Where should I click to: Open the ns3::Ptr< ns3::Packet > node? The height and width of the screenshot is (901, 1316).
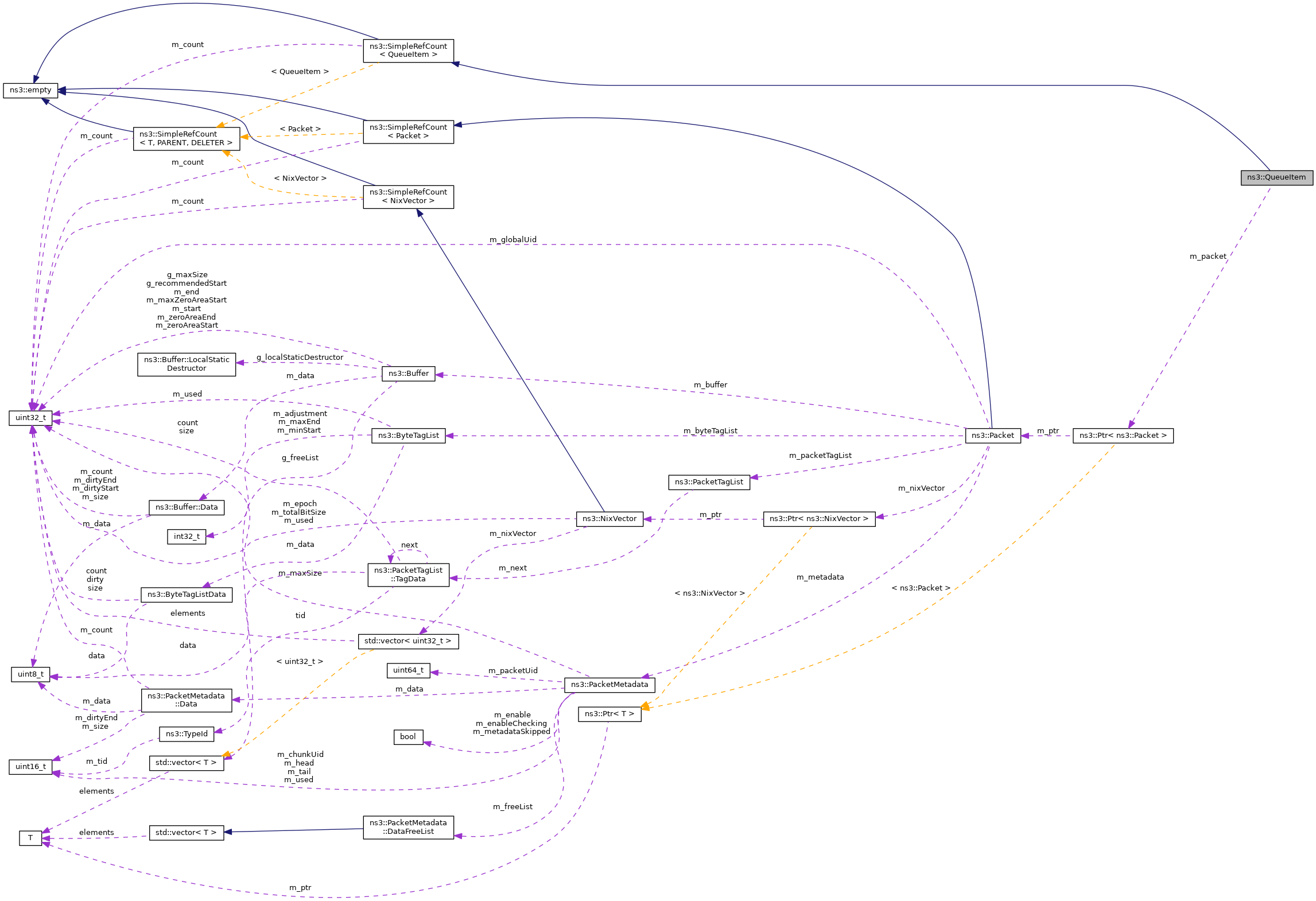click(1123, 436)
